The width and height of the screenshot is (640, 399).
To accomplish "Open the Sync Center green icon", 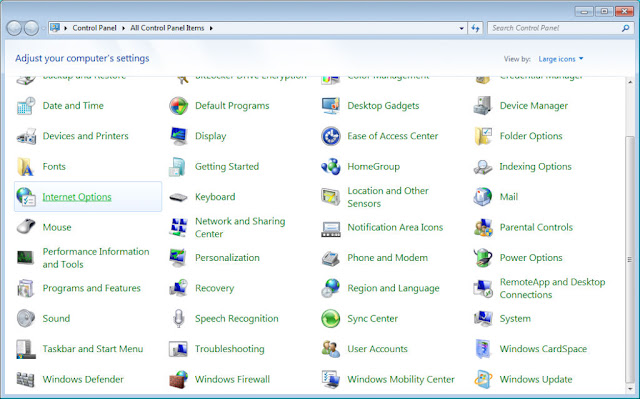I will (x=331, y=319).
